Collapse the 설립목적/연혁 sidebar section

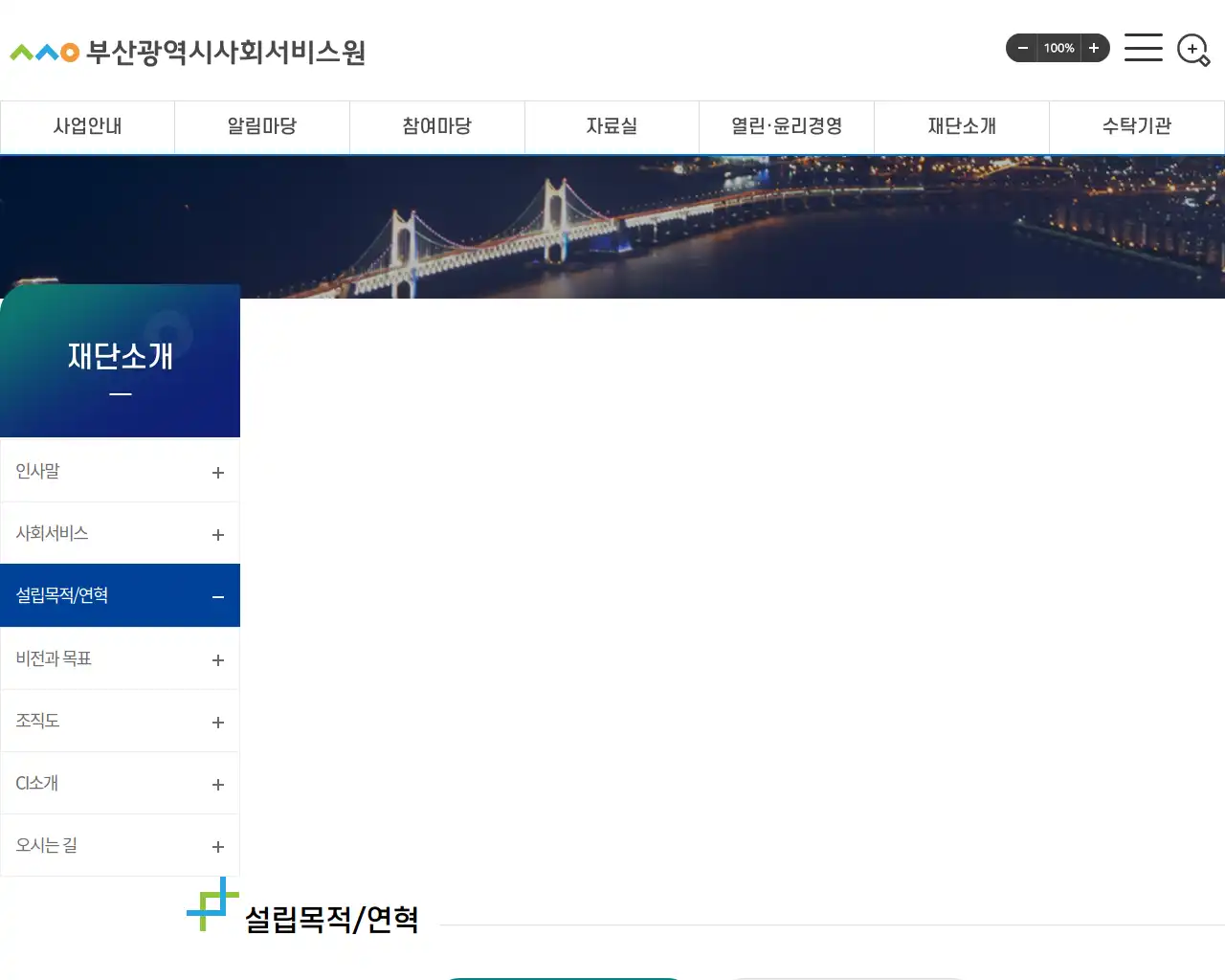pos(217,595)
